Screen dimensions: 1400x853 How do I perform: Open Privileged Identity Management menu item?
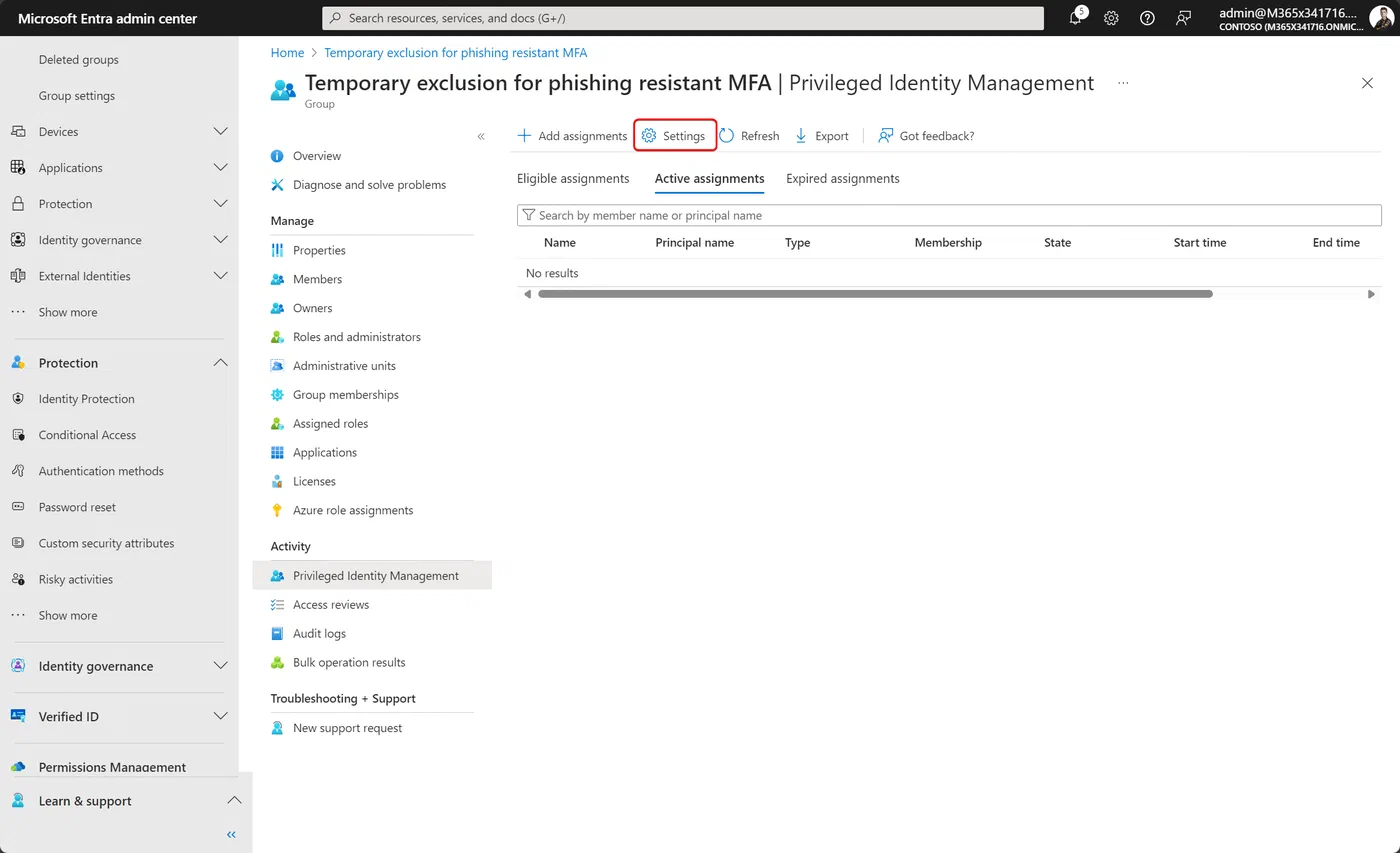tap(372, 576)
